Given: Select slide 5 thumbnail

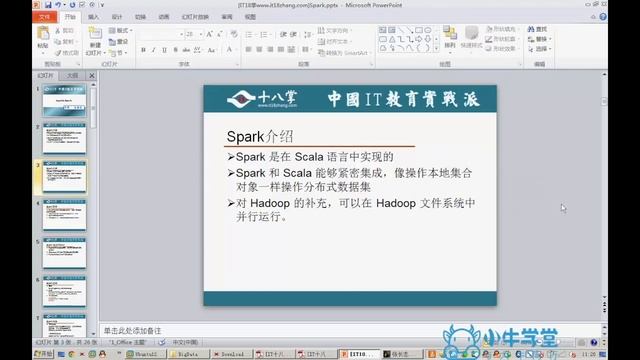Looking at the screenshot, I should pyautogui.click(x=64, y=253).
